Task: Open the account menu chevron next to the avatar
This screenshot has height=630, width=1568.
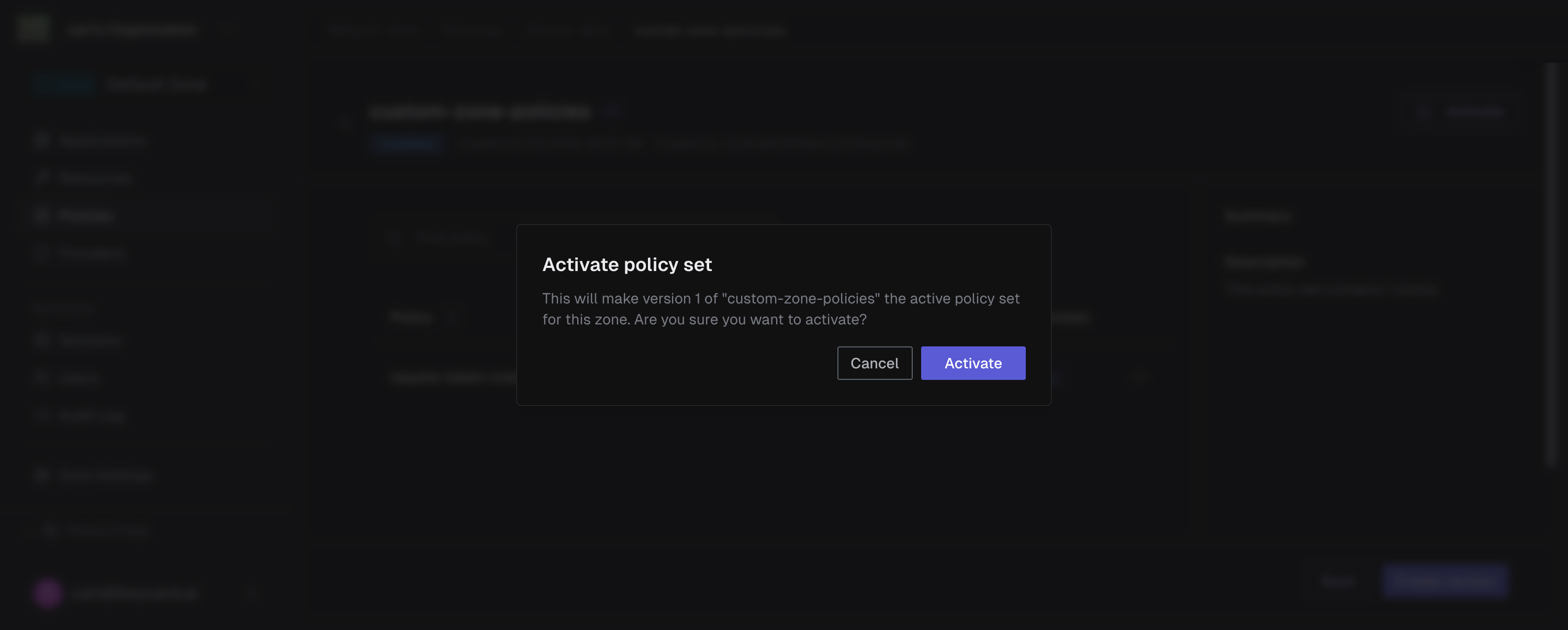Action: [251, 592]
